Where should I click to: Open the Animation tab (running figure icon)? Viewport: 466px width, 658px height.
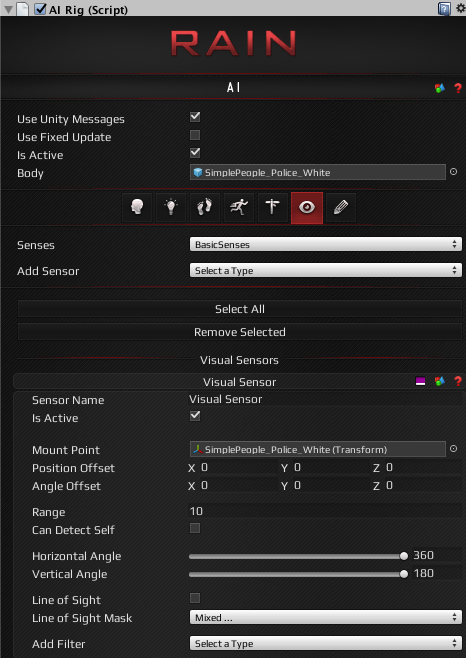point(239,207)
